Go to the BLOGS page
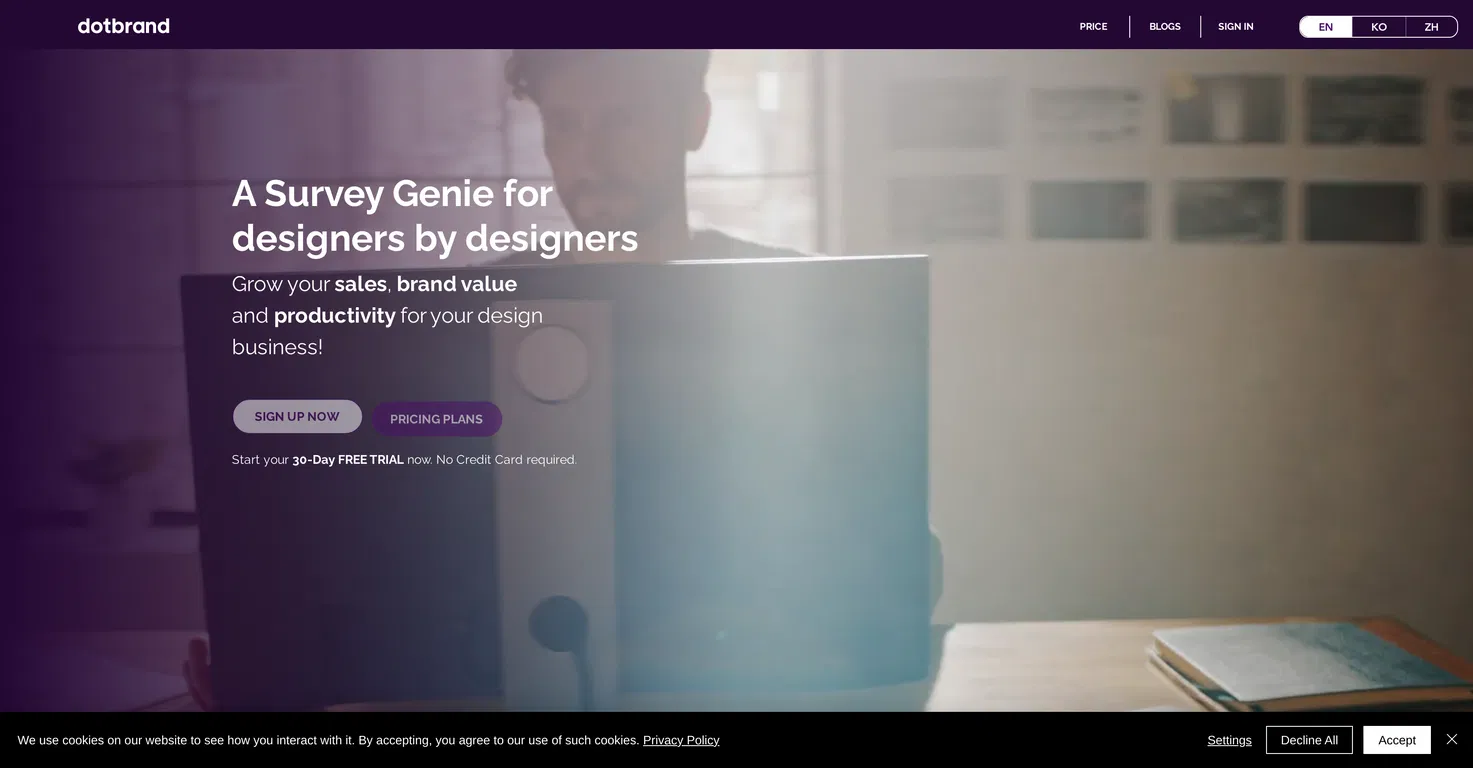 pyautogui.click(x=1165, y=27)
